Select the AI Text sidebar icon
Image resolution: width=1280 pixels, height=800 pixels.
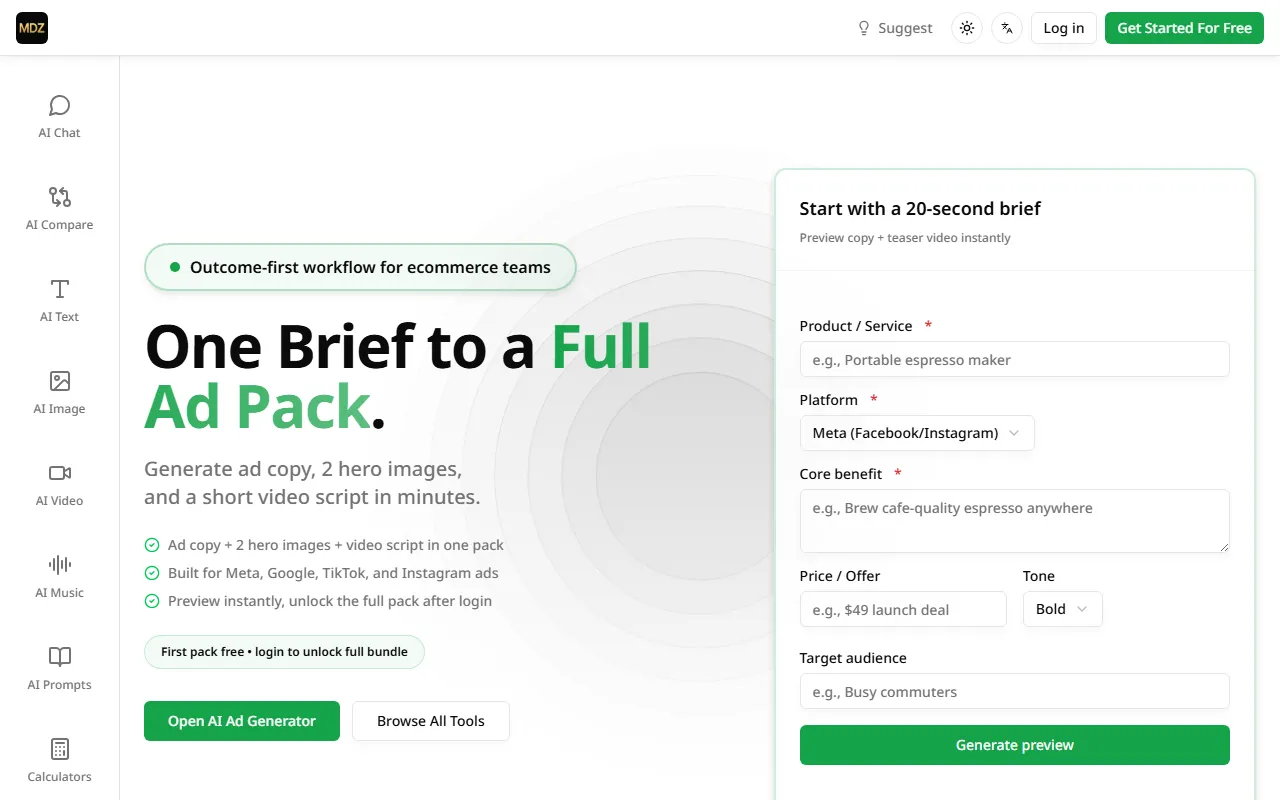[x=60, y=300]
